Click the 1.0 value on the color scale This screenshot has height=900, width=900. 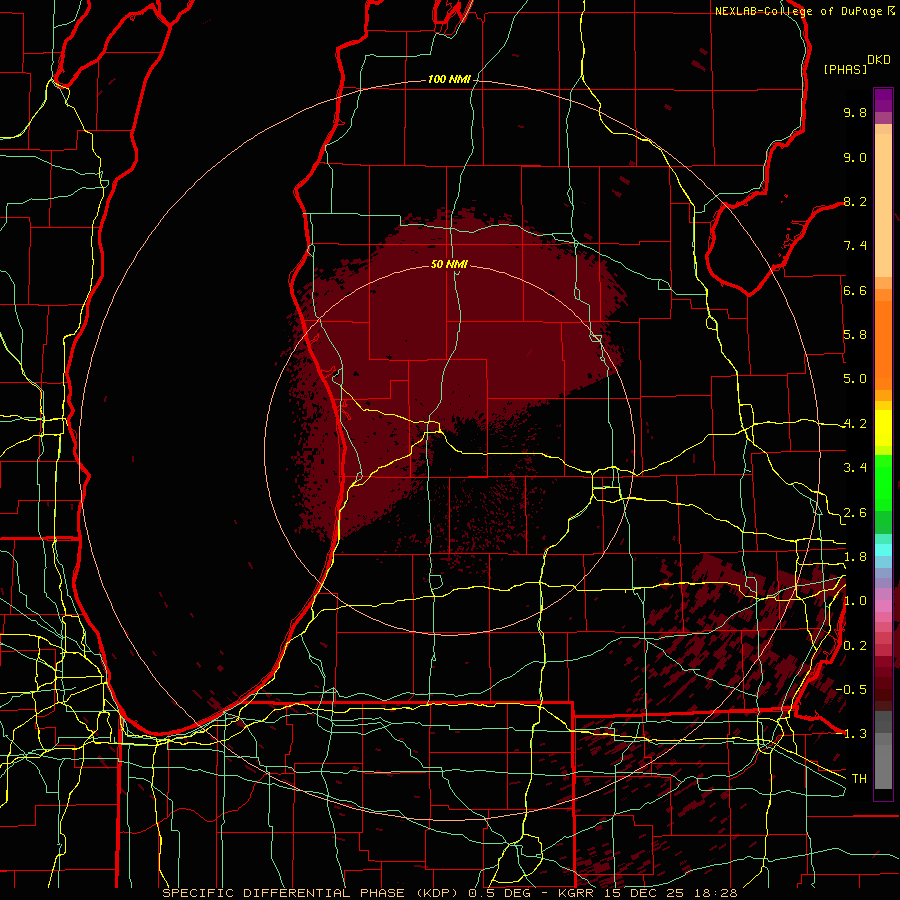855,601
